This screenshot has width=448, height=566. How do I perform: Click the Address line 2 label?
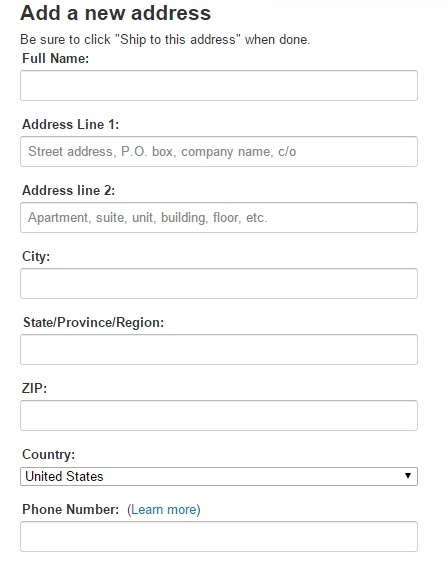tap(69, 190)
